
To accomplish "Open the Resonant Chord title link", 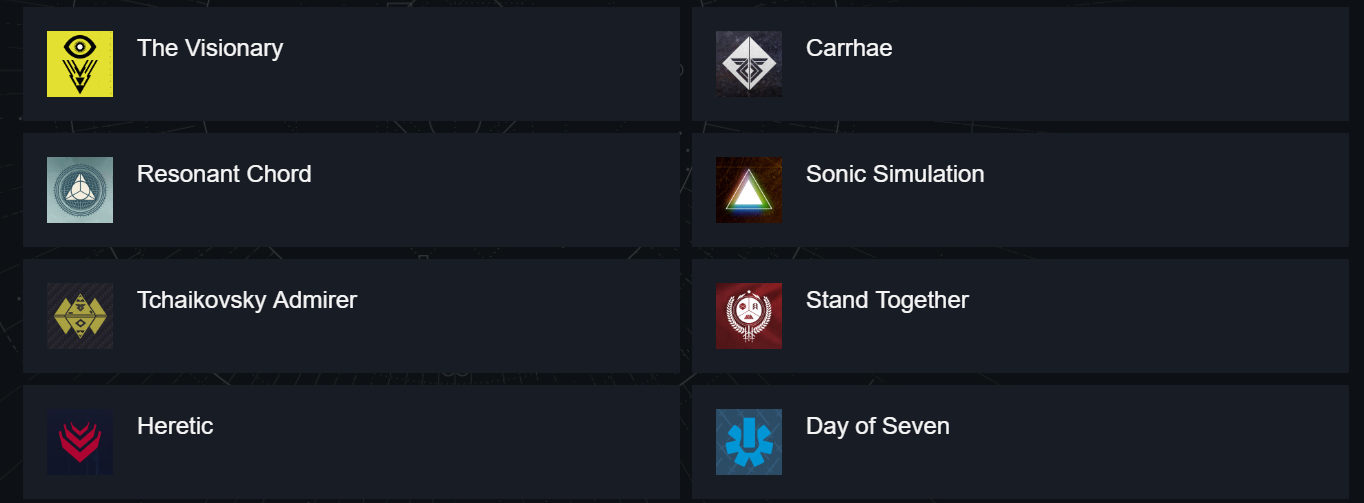I will click(224, 174).
